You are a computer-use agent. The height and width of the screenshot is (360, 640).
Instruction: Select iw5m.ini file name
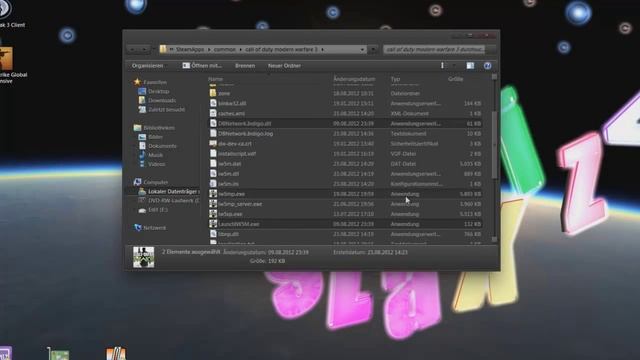coord(228,184)
